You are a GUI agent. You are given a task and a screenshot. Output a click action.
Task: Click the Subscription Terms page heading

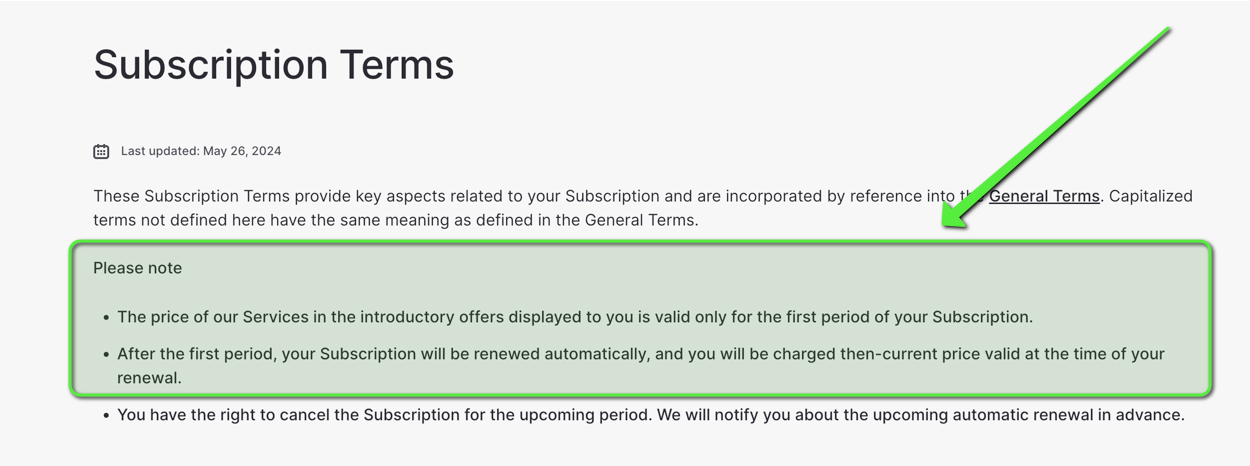[x=274, y=65]
